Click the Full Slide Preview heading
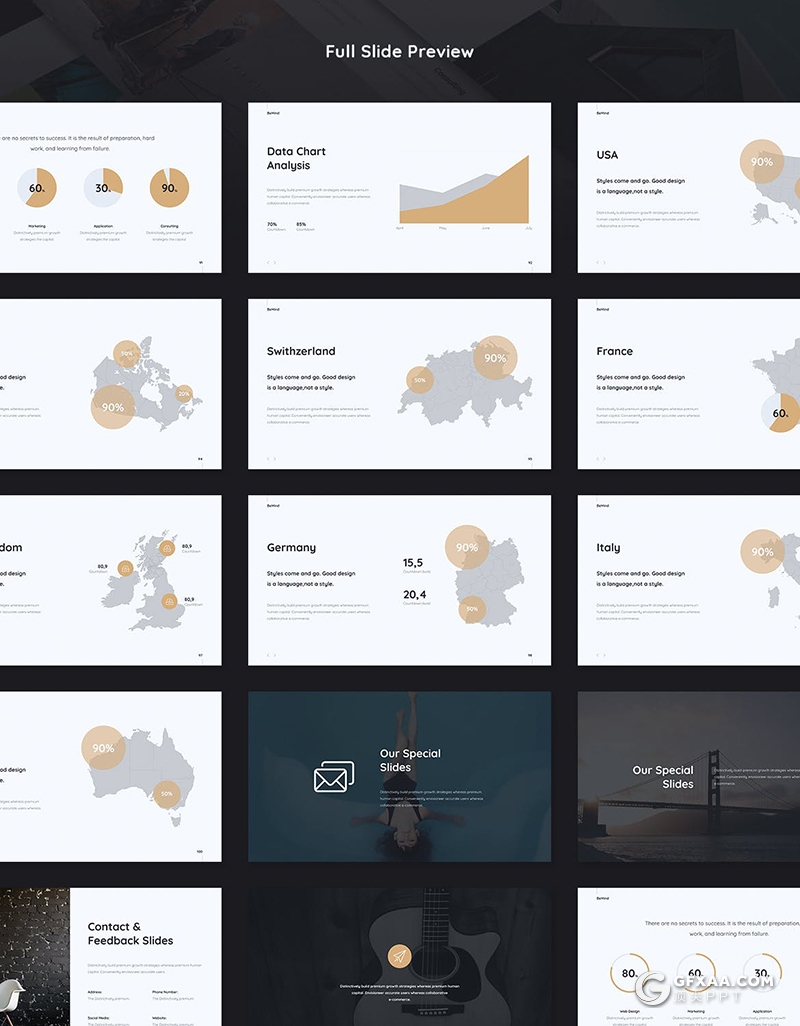The width and height of the screenshot is (800, 1026). coord(399,51)
